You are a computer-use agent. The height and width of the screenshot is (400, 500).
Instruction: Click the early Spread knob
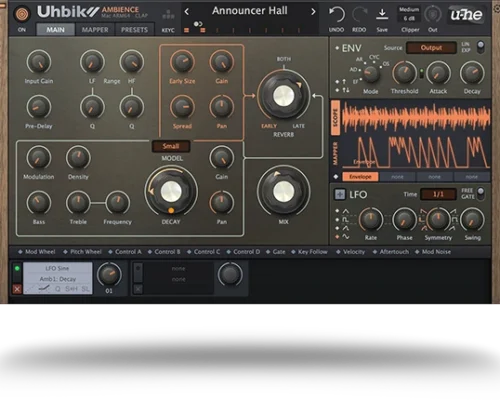click(182, 107)
